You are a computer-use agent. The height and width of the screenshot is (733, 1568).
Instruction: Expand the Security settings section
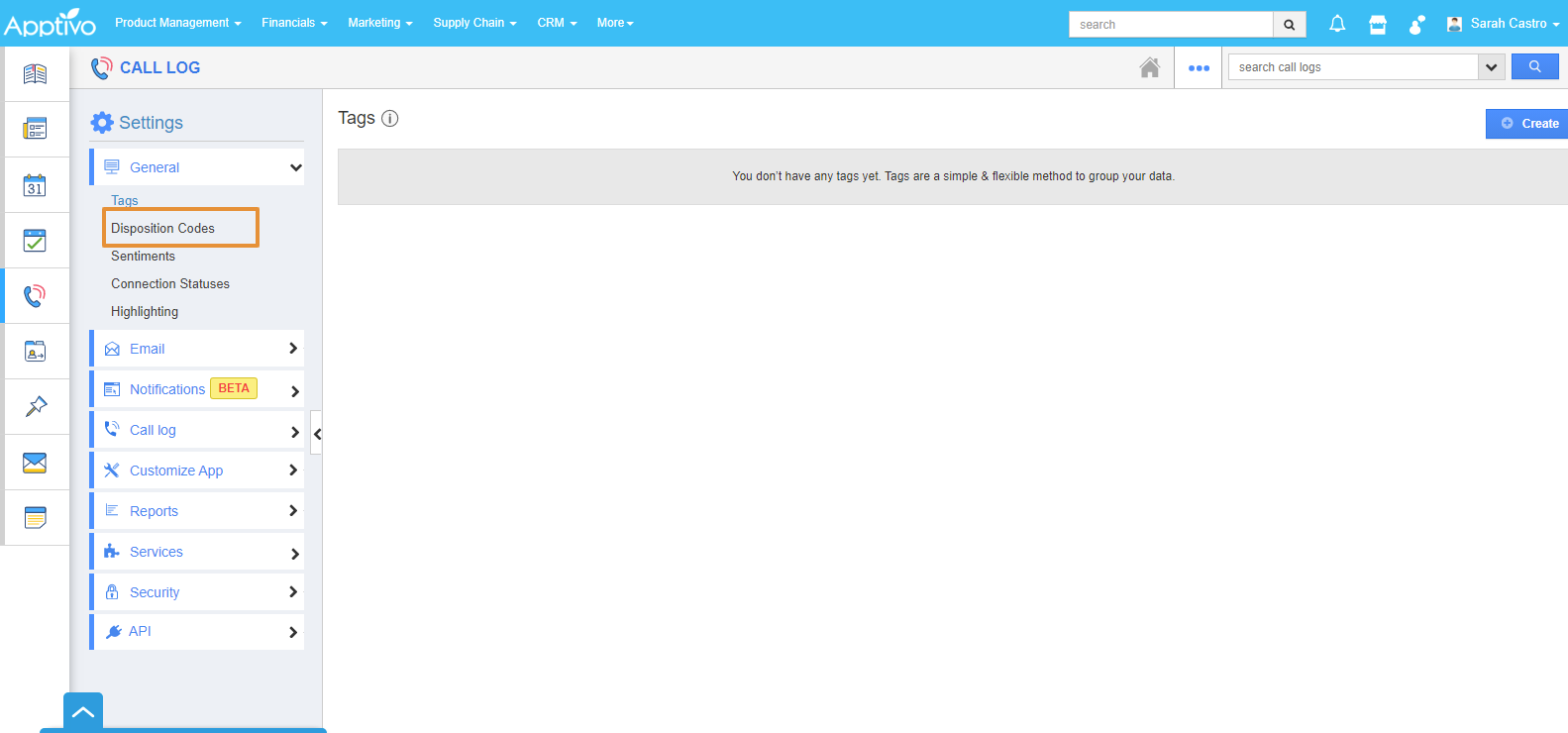[x=198, y=592]
